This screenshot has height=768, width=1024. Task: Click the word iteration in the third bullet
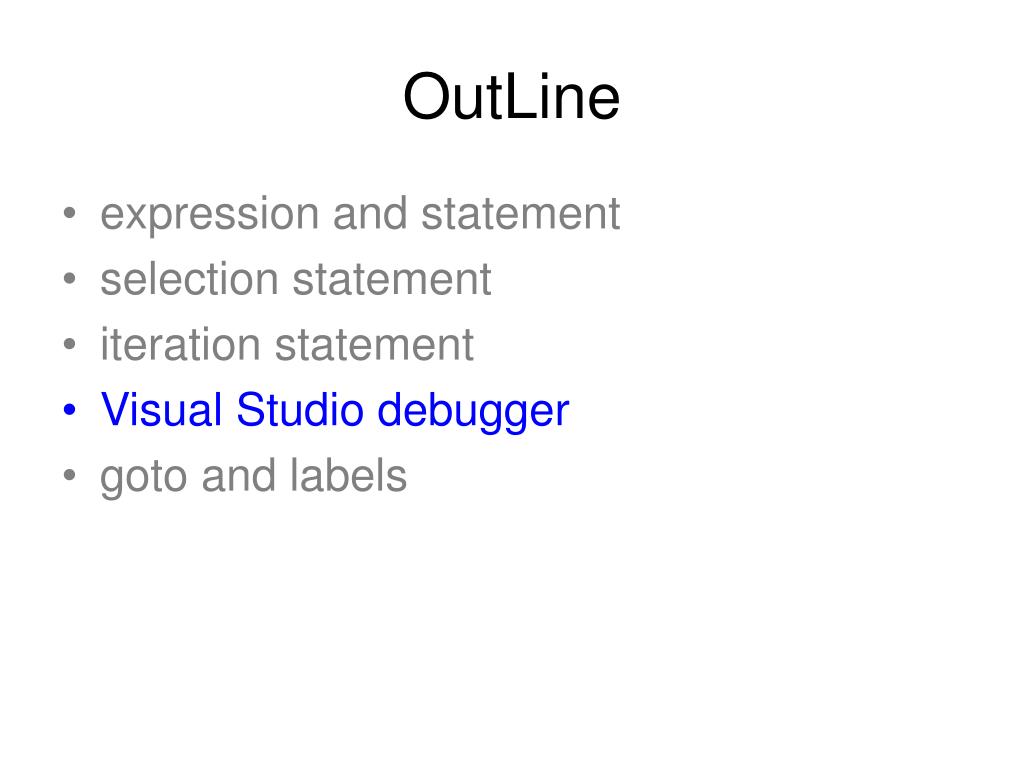180,344
